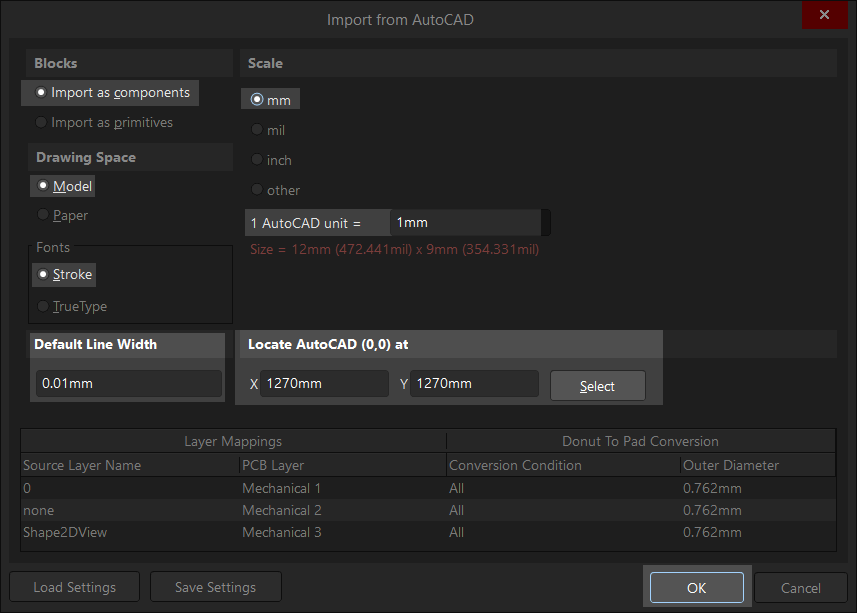Set scale to mm
Viewport: 857px width, 613px height.
(271, 100)
